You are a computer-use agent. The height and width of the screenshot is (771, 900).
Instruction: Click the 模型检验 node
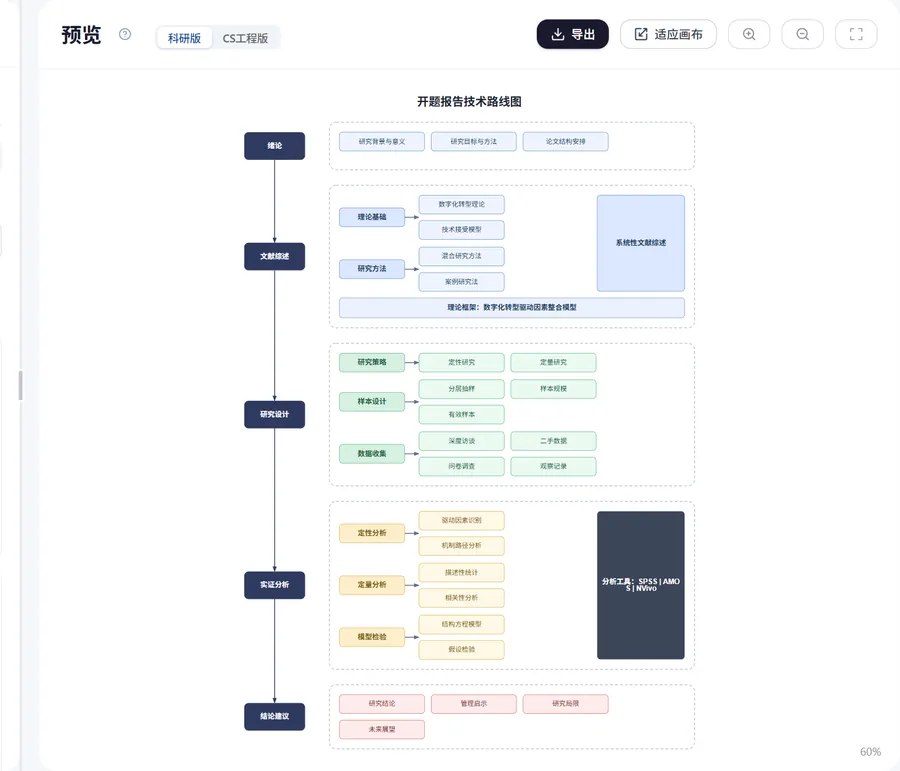372,637
